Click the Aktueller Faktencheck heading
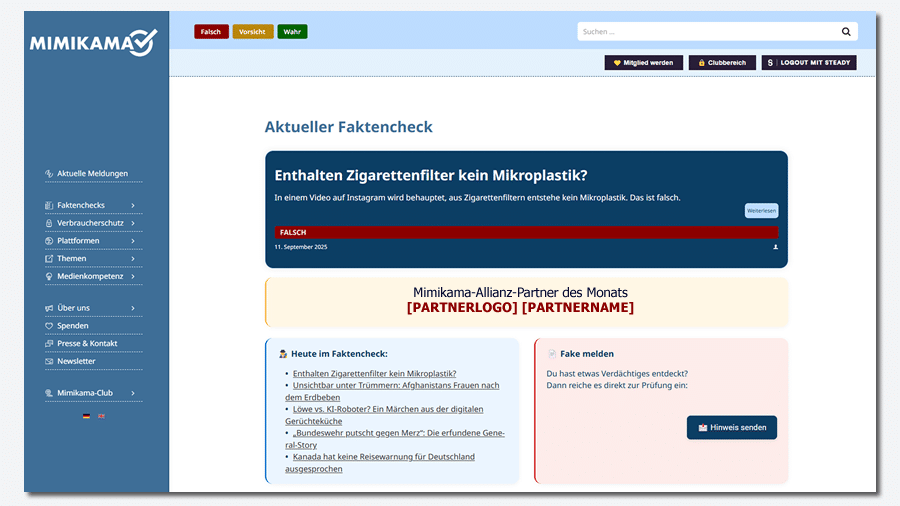900x506 pixels. tap(348, 127)
